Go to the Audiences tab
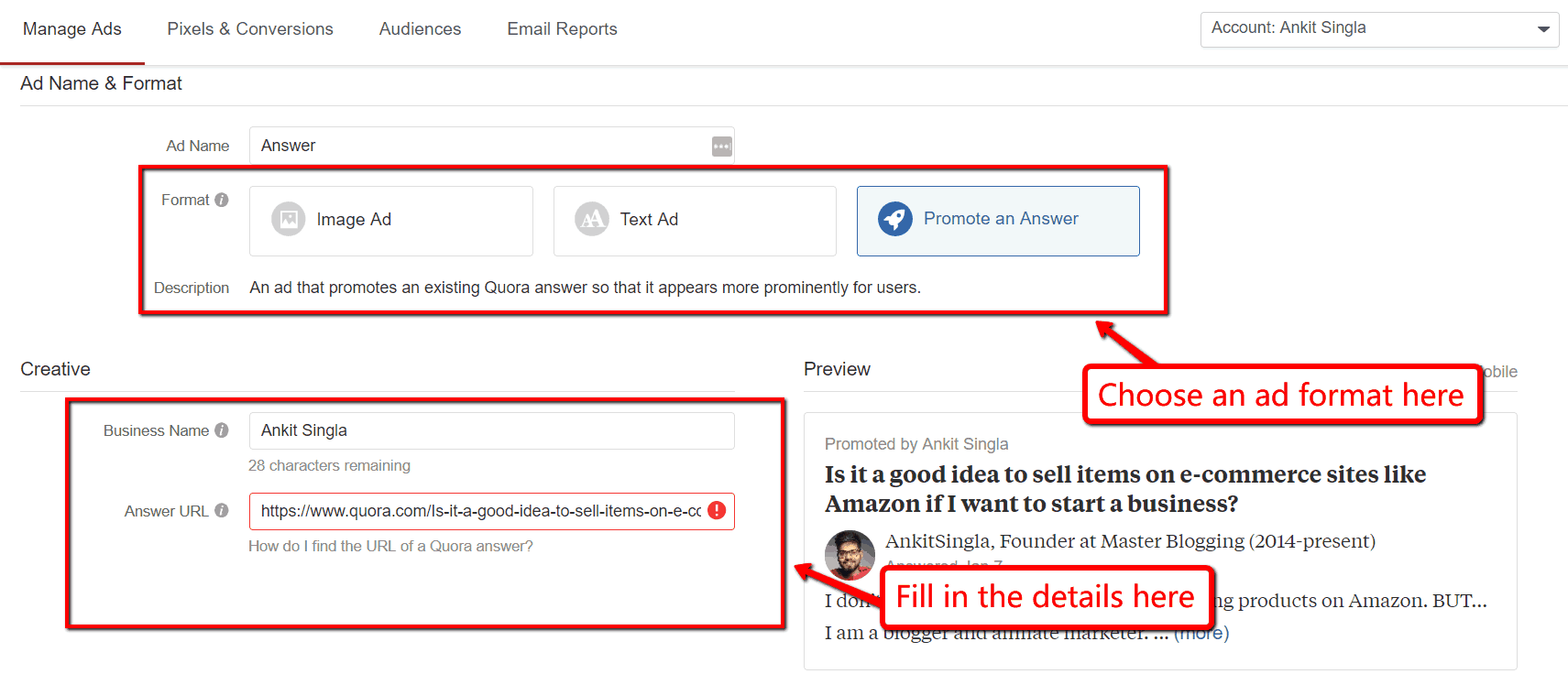Screen dimensions: 1568x685 pyautogui.click(x=420, y=29)
